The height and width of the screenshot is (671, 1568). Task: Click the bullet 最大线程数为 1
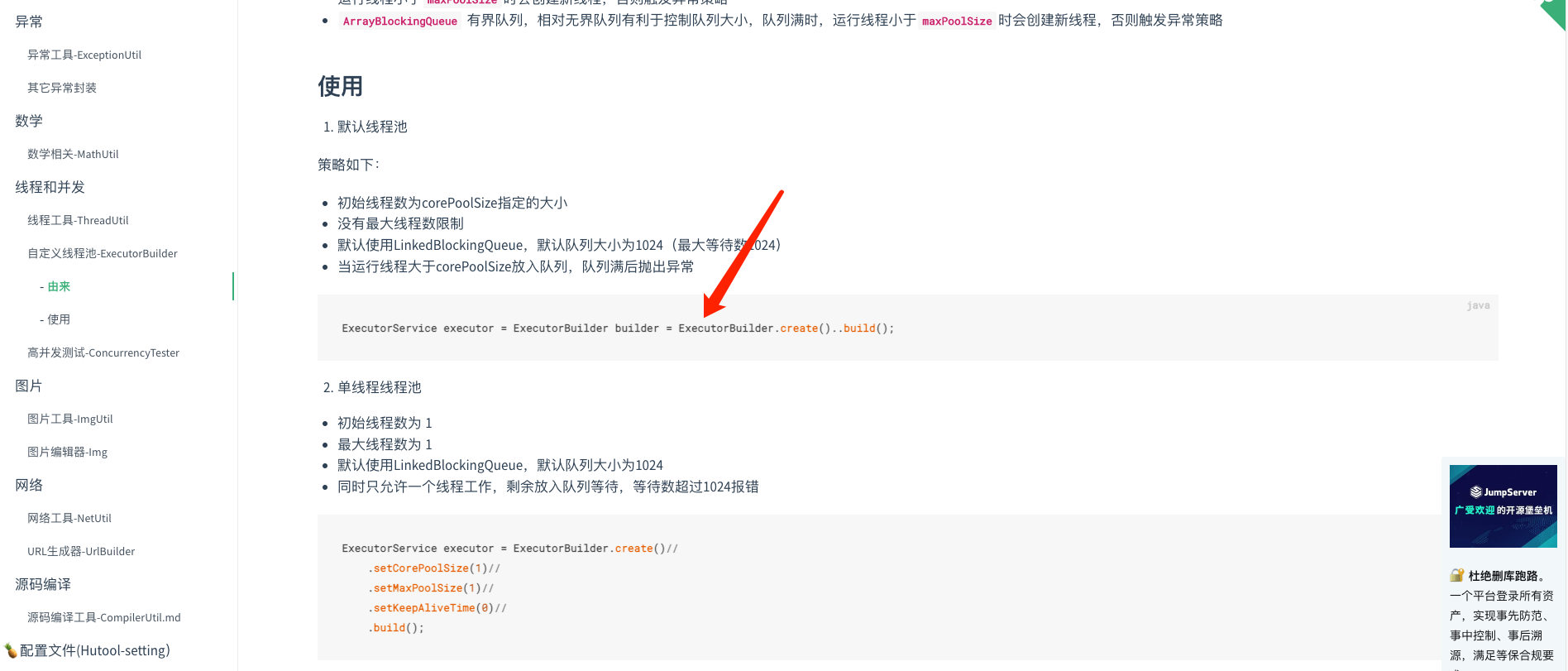click(x=385, y=444)
